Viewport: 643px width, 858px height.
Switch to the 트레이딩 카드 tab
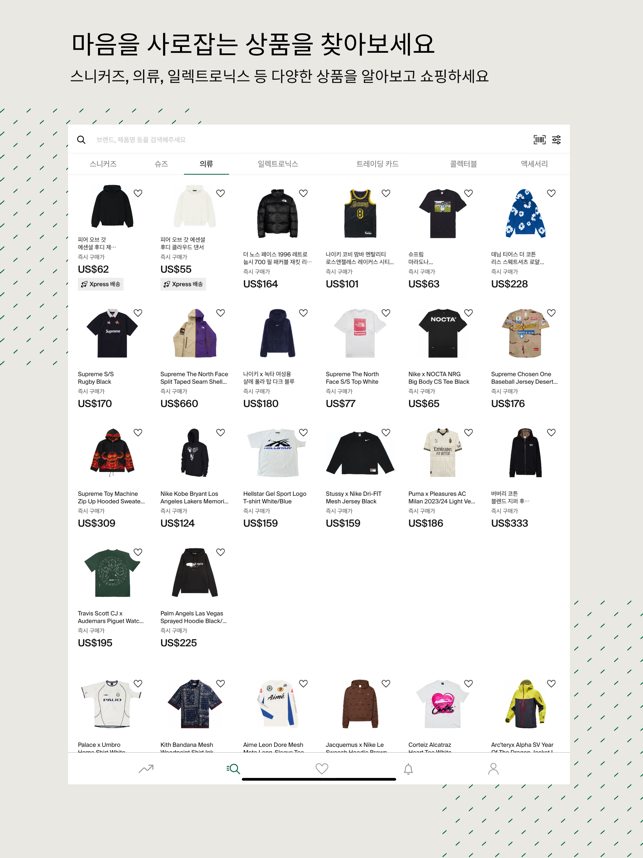point(378,164)
